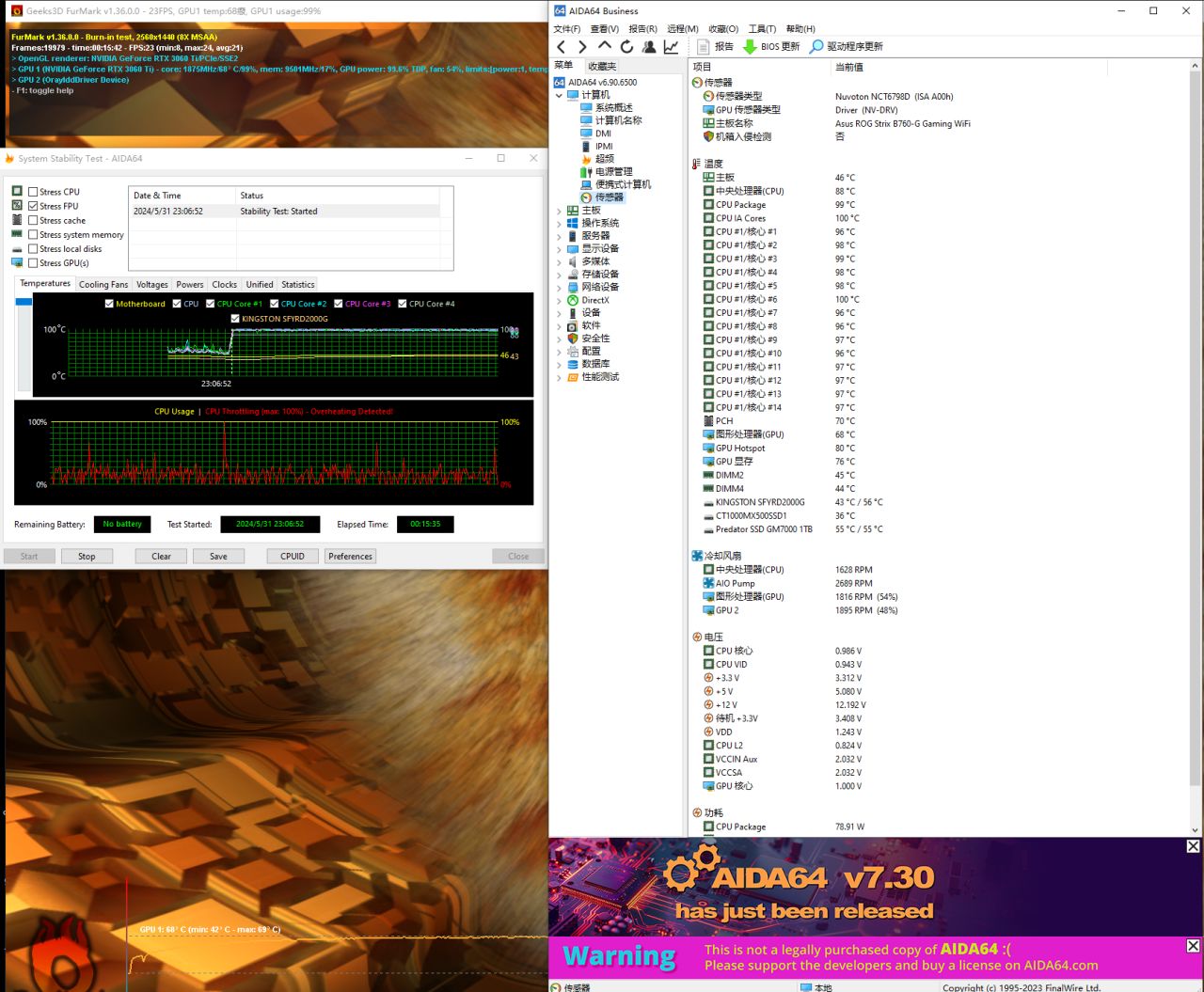Stop the System Stability Test

pos(87,557)
